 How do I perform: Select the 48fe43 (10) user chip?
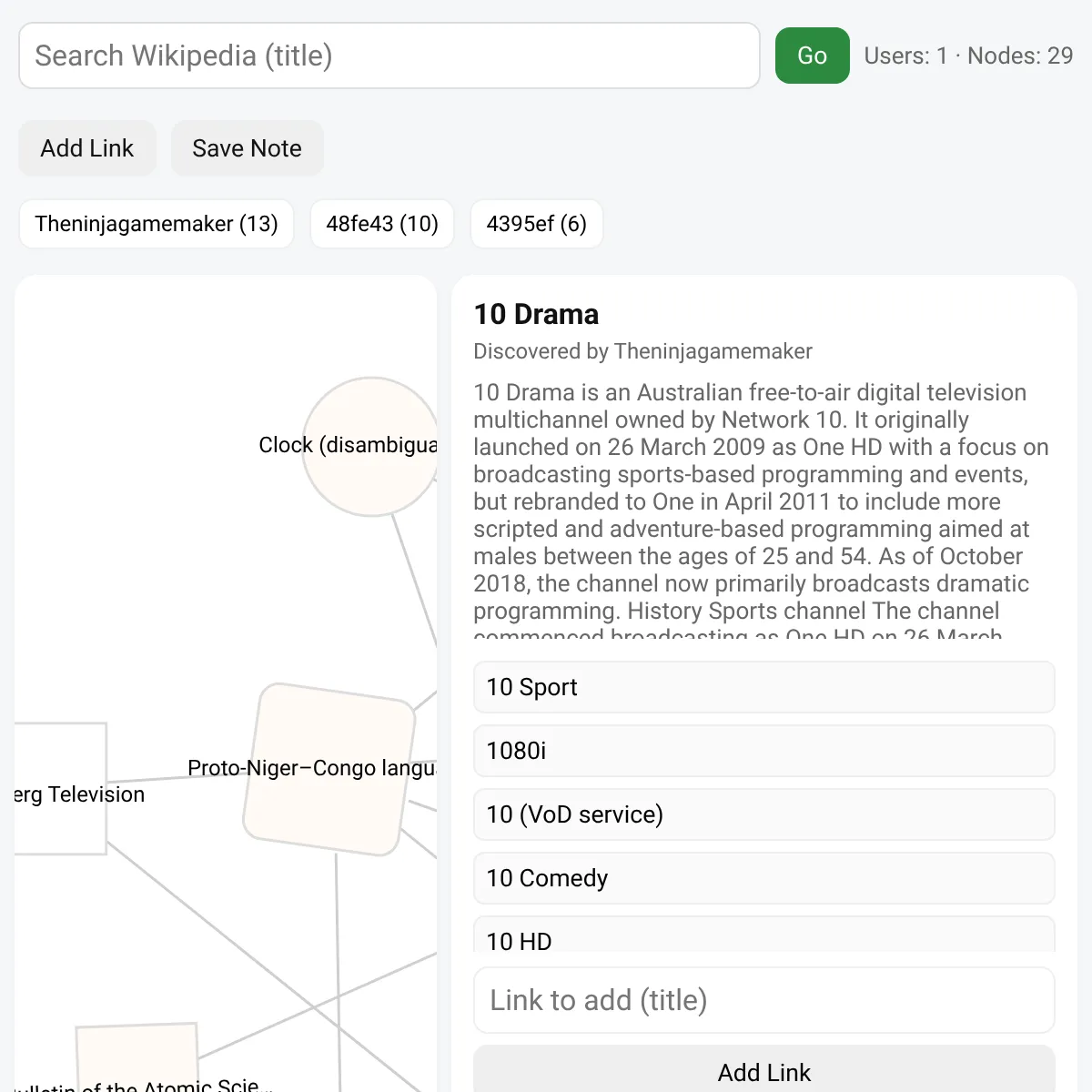click(382, 224)
